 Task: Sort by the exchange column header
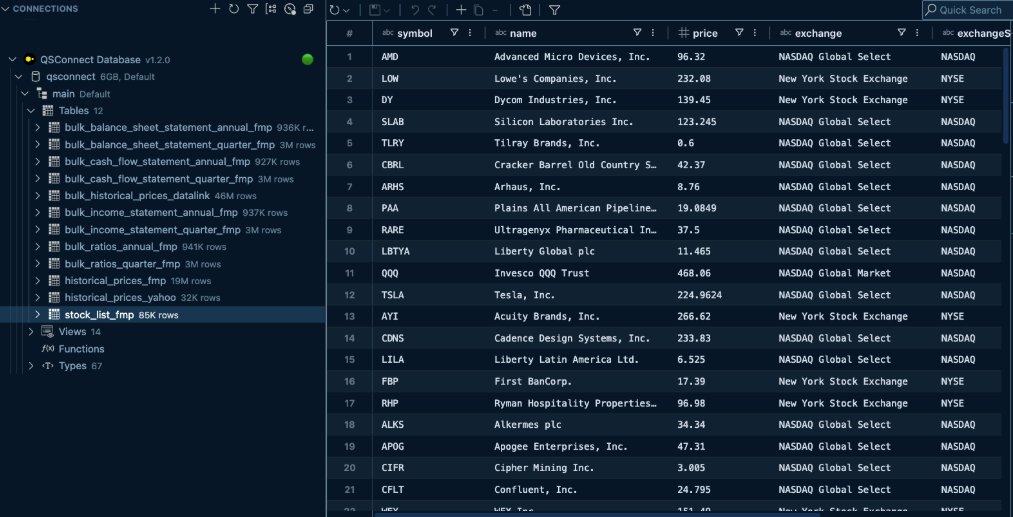[x=818, y=34]
